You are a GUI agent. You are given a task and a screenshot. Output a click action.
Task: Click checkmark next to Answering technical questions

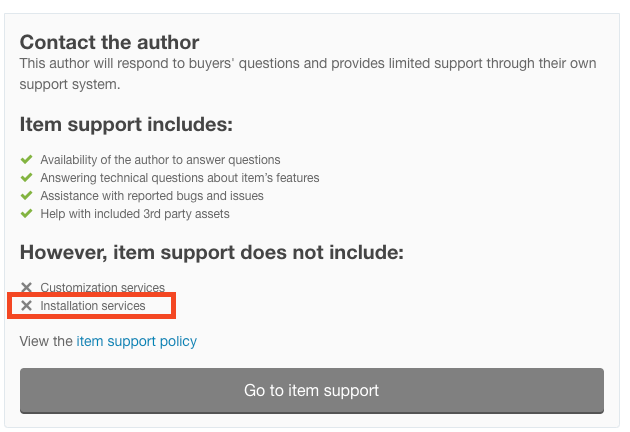pyautogui.click(x=27, y=177)
